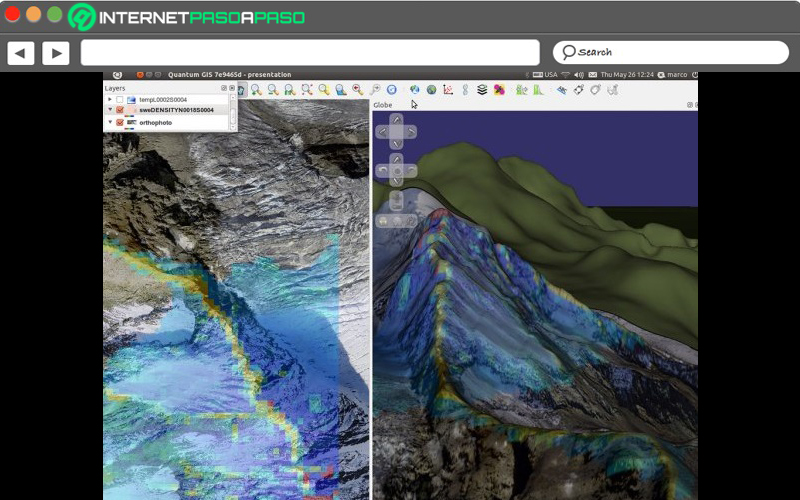Viewport: 800px width, 500px height.
Task: Click the right icon in globe bottom control row
Action: [411, 221]
